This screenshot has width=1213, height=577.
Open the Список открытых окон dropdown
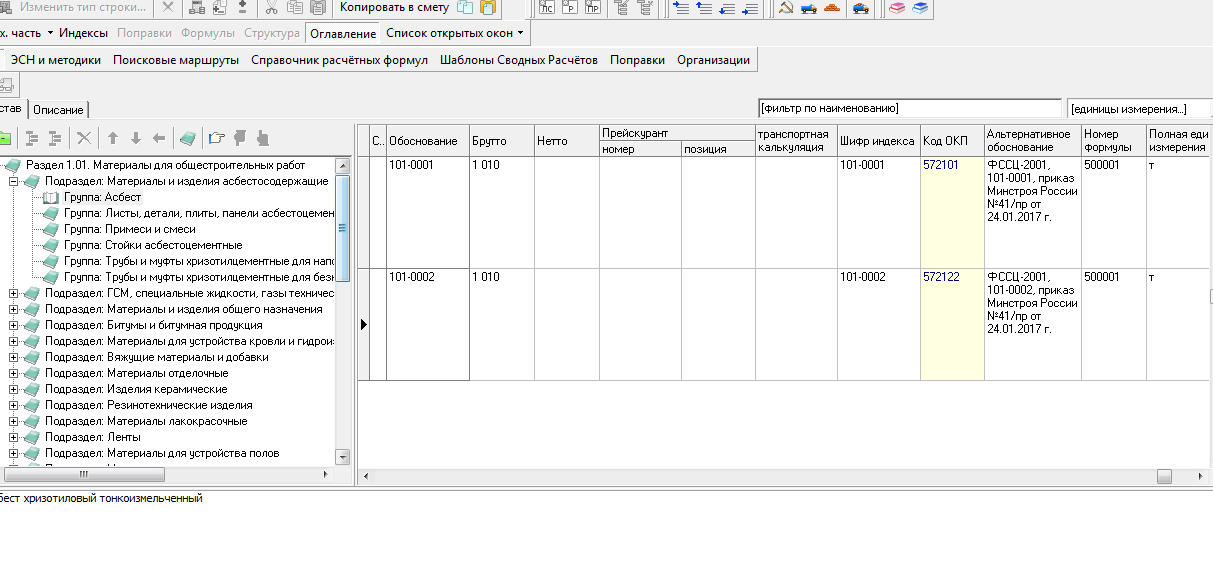(454, 33)
